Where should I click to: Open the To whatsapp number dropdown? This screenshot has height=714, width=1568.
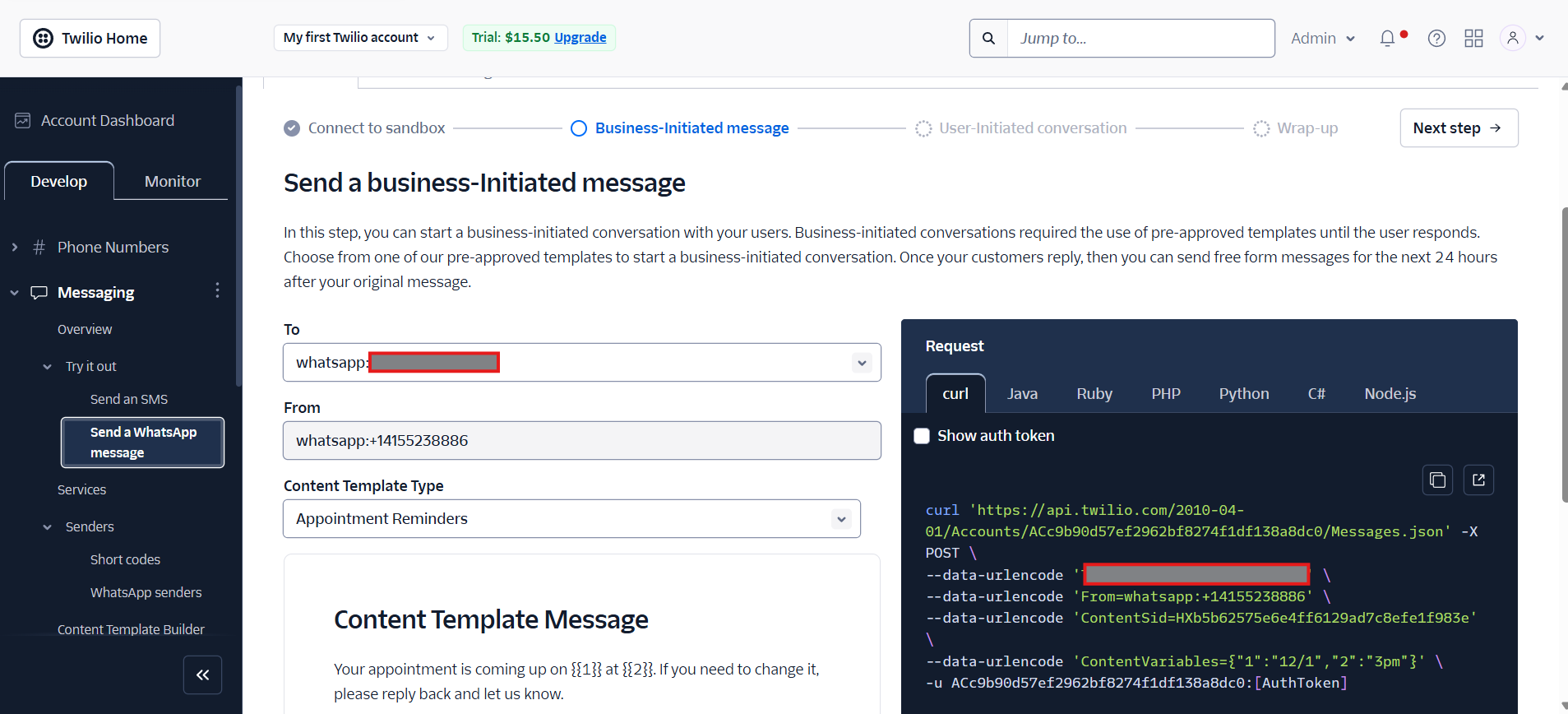pyautogui.click(x=582, y=363)
